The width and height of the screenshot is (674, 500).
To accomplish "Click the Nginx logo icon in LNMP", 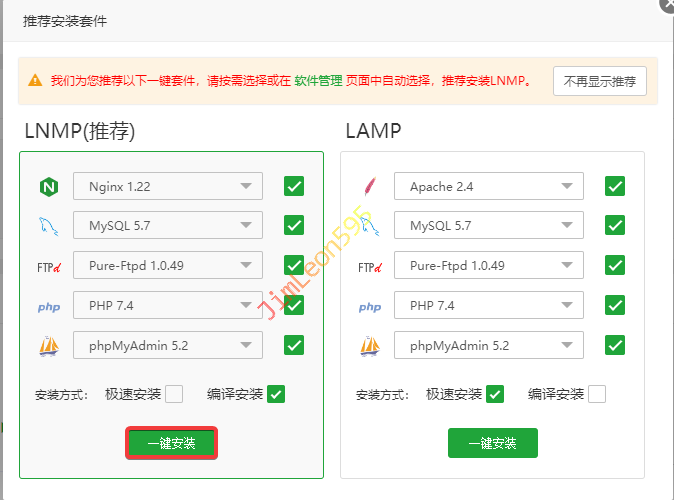I will [x=49, y=187].
